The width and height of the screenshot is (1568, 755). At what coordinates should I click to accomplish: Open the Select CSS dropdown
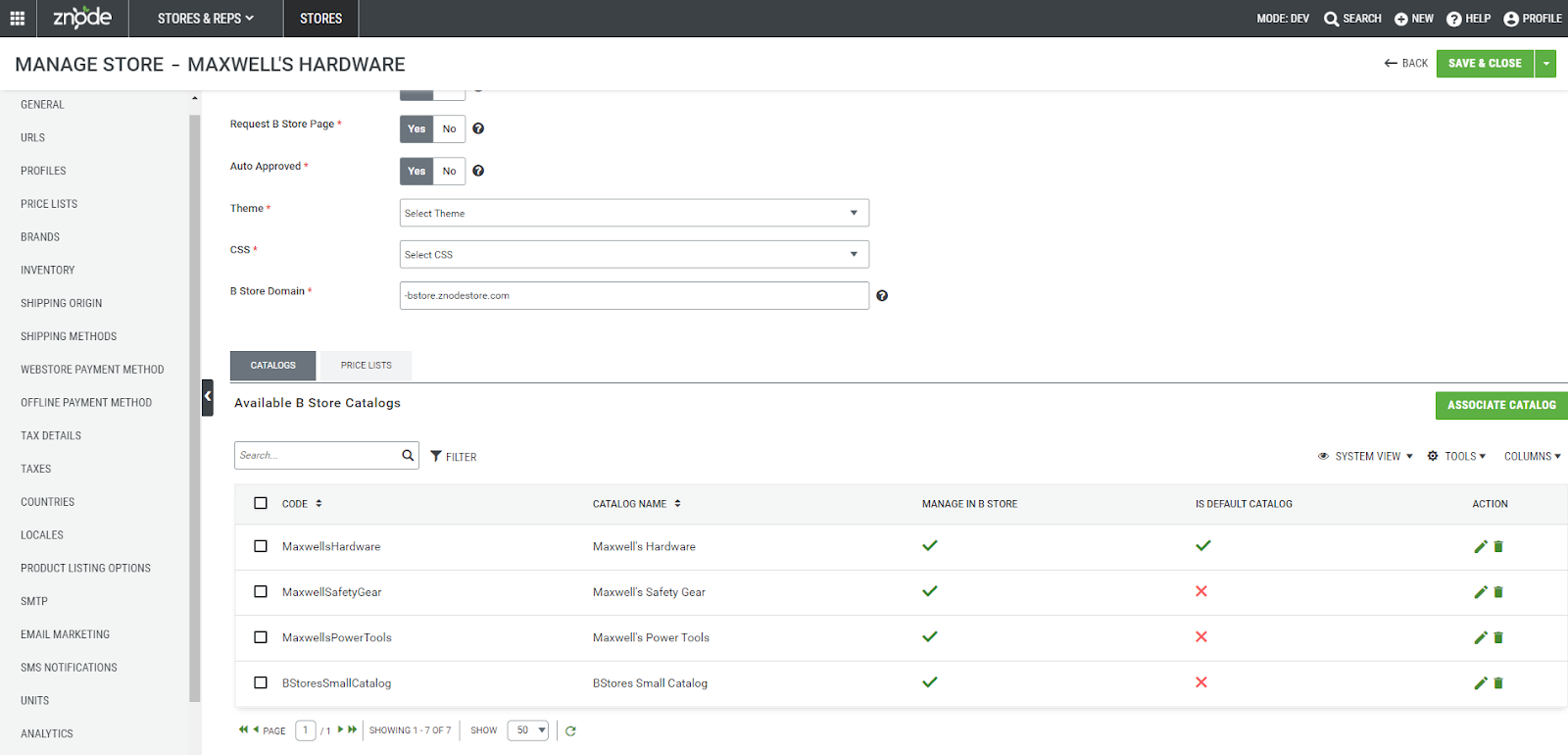coord(634,254)
